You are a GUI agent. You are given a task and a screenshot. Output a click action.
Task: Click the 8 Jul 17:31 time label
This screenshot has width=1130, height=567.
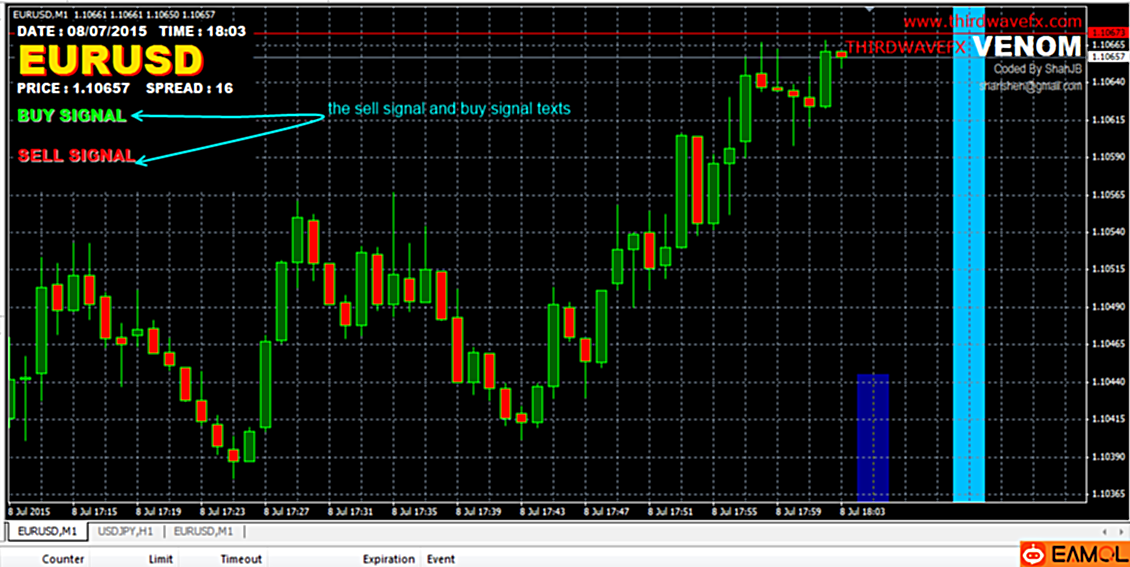click(351, 512)
